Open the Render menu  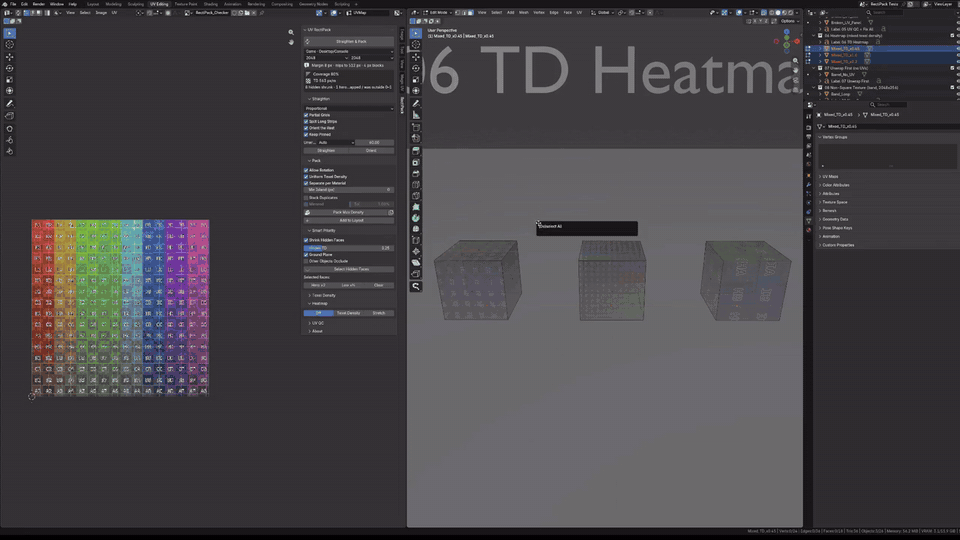tap(39, 4)
